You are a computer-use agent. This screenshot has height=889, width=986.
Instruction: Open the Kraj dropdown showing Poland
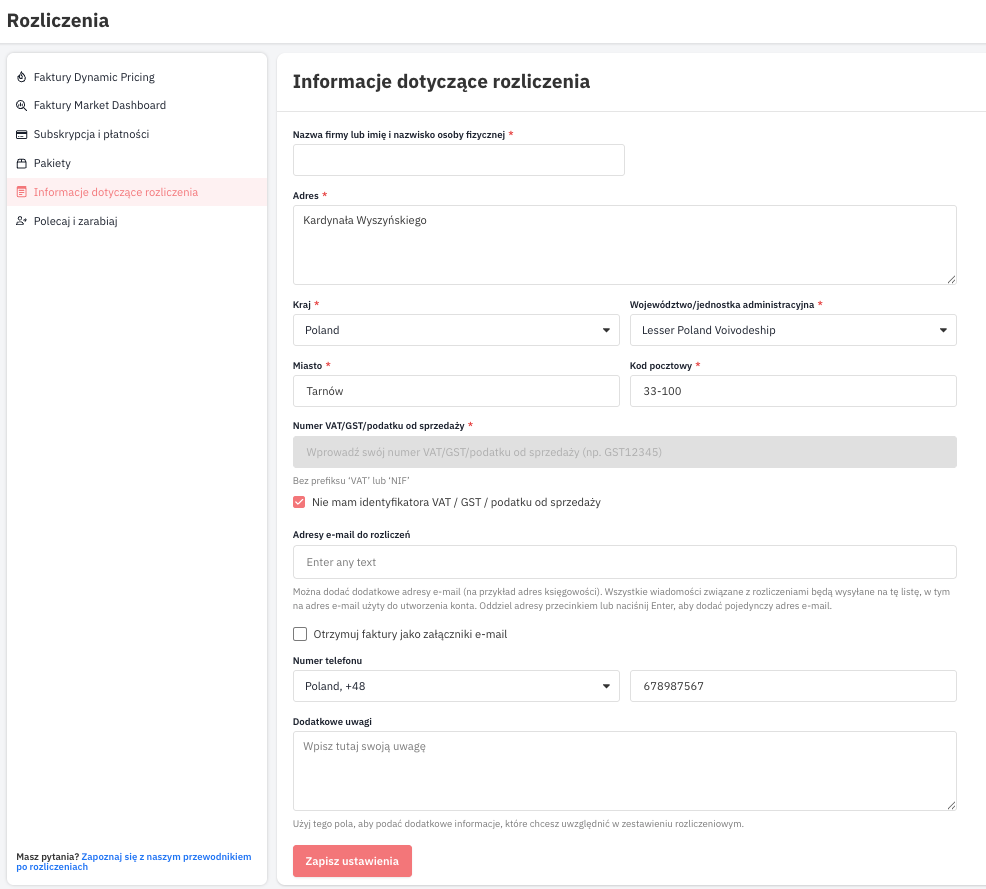pyautogui.click(x=456, y=330)
